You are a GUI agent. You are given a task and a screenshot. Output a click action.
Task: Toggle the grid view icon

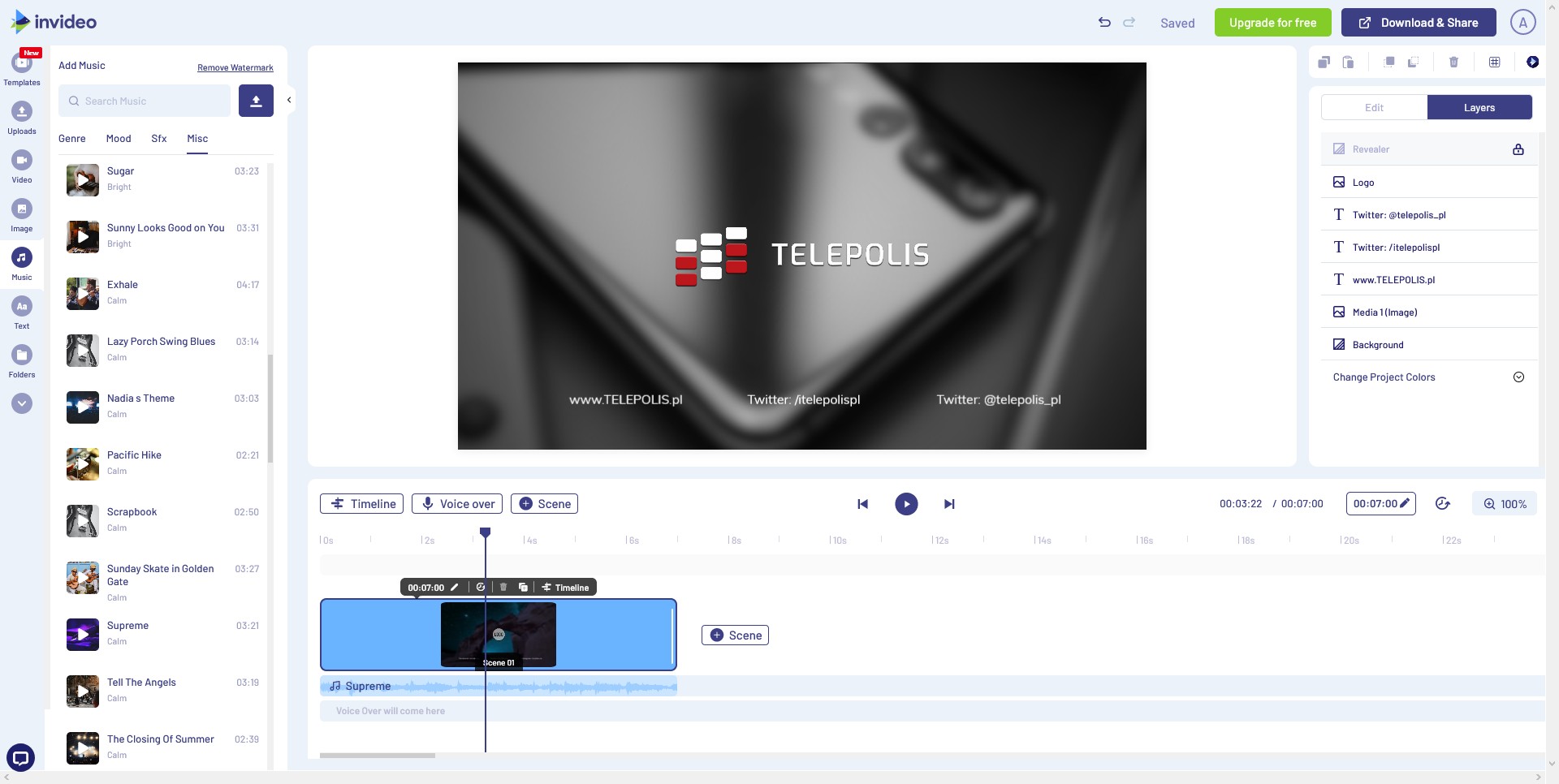click(1494, 62)
